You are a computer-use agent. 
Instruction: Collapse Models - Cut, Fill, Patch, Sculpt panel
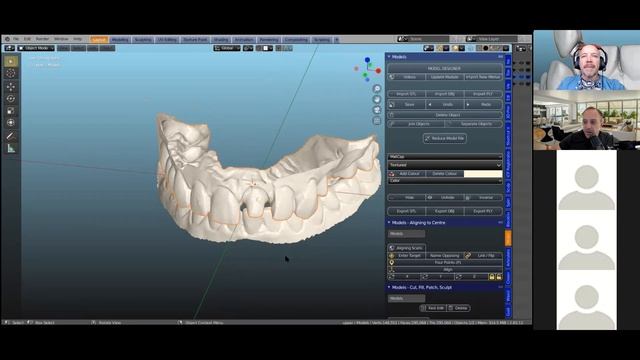coord(445,287)
